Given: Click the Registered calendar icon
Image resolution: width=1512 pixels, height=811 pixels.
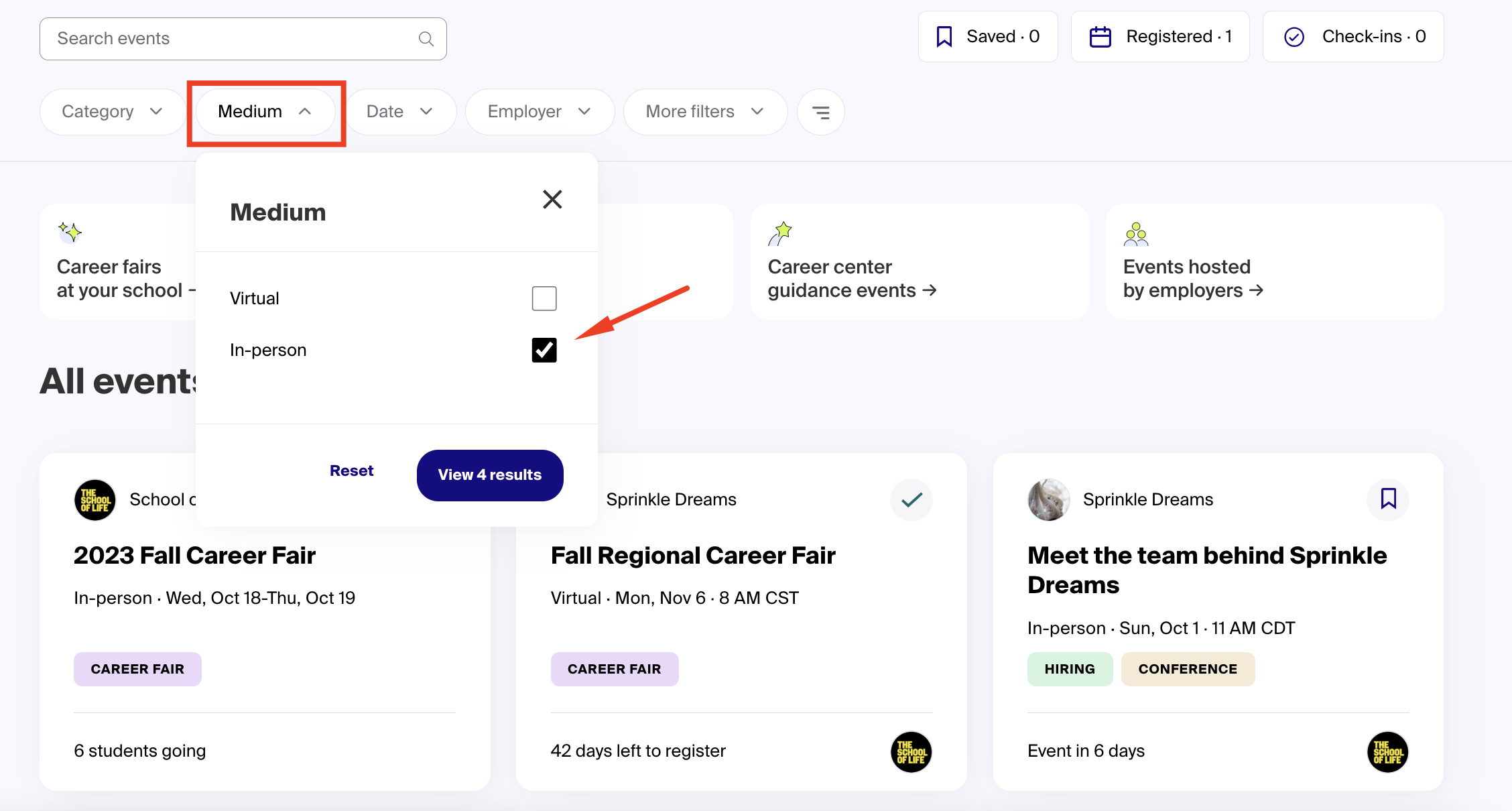Looking at the screenshot, I should click(1100, 37).
